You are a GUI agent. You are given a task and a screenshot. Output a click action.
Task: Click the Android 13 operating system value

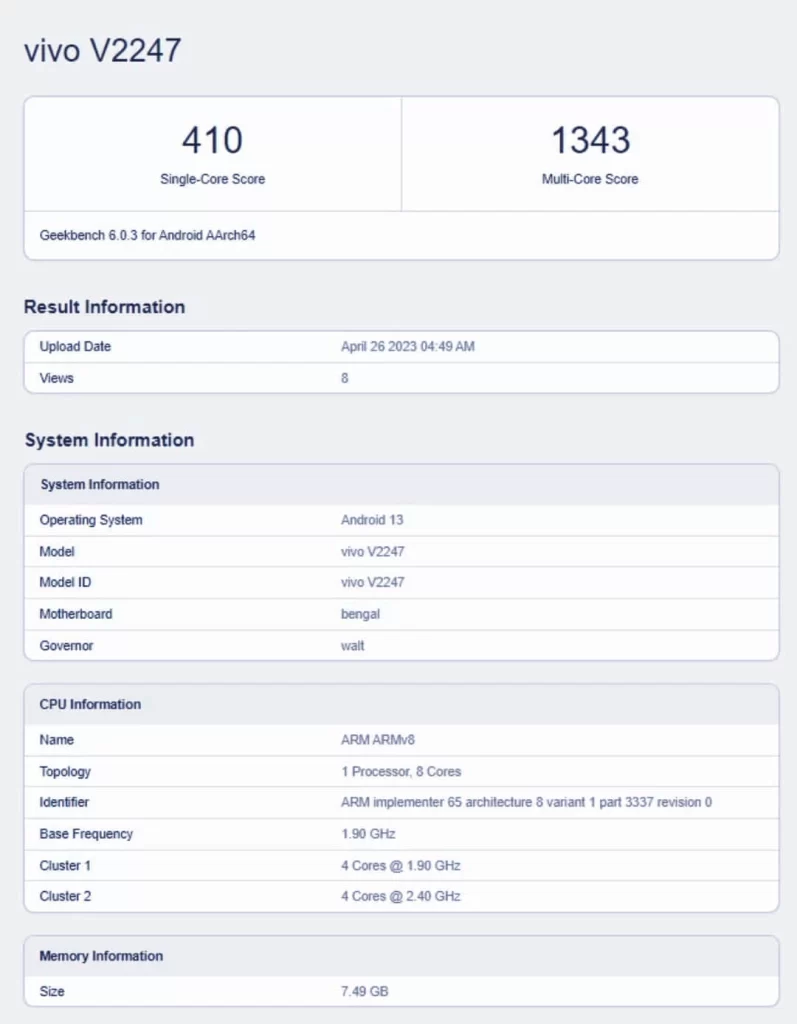pos(372,520)
